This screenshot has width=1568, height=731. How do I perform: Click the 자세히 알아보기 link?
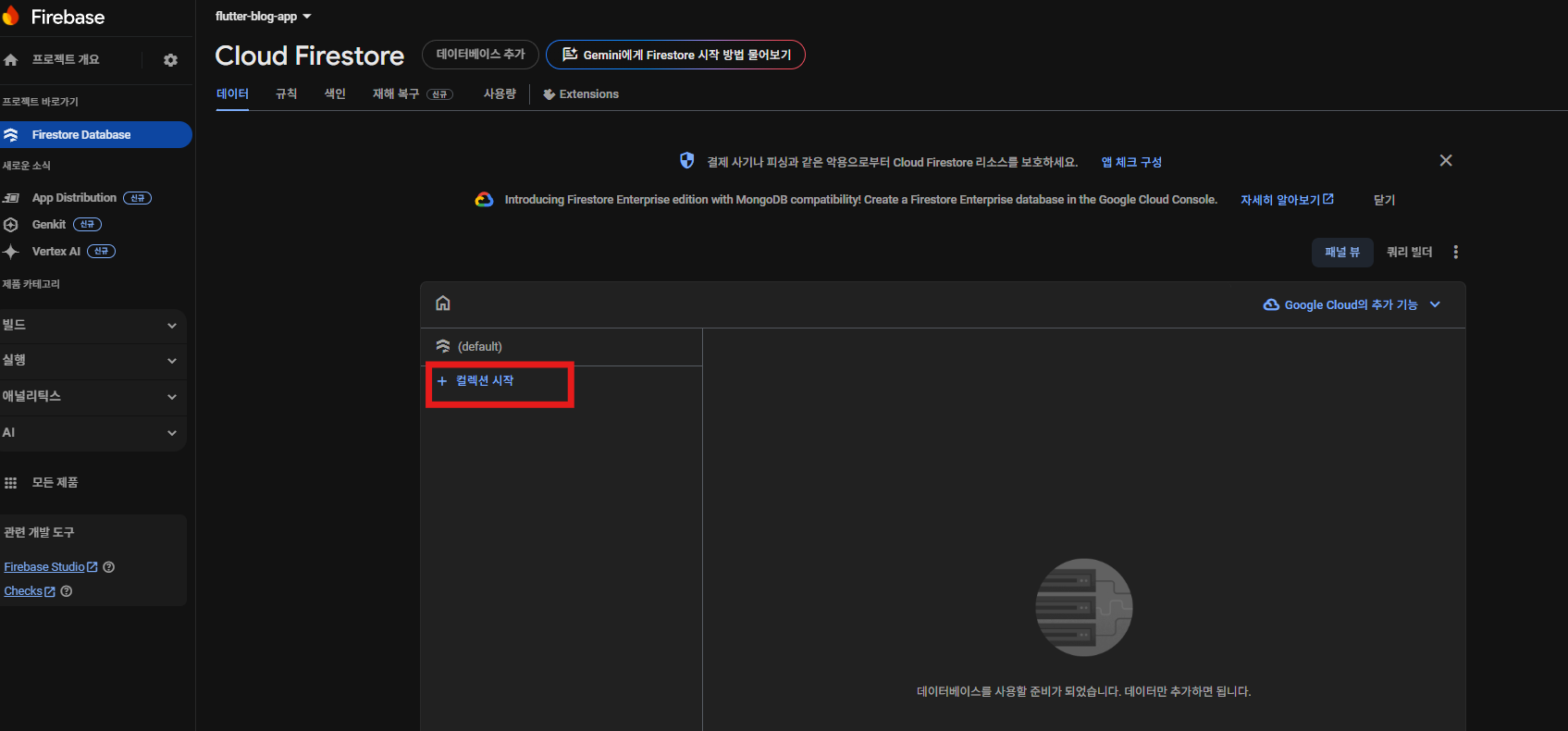pos(1287,200)
